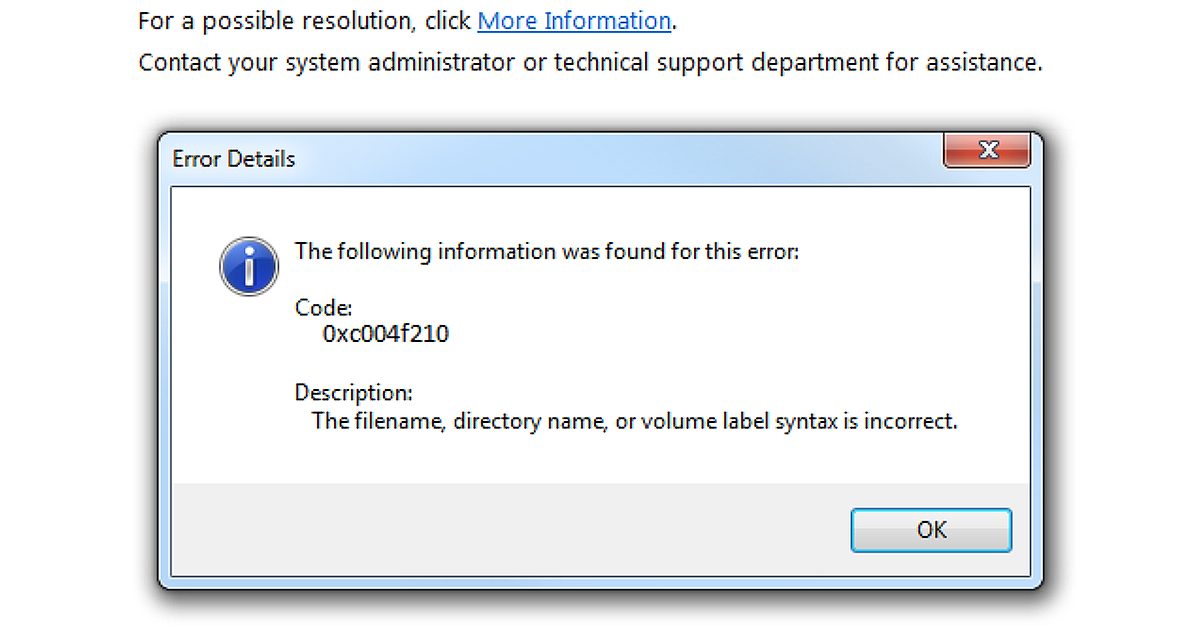Click the 'following information was found' heading
The height and width of the screenshot is (627, 1200).
pos(546,252)
